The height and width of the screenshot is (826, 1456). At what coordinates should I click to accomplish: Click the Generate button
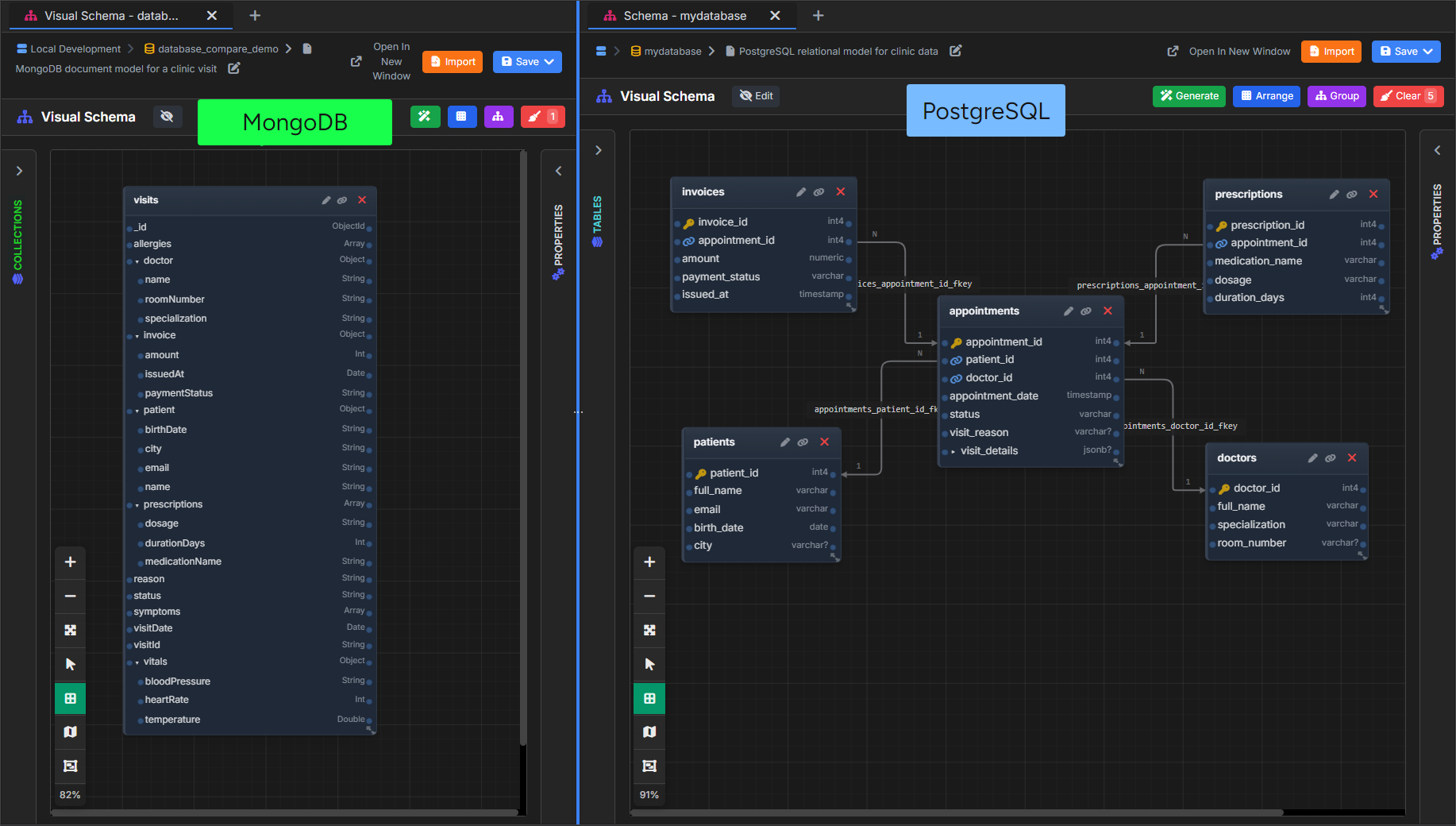coord(1189,96)
